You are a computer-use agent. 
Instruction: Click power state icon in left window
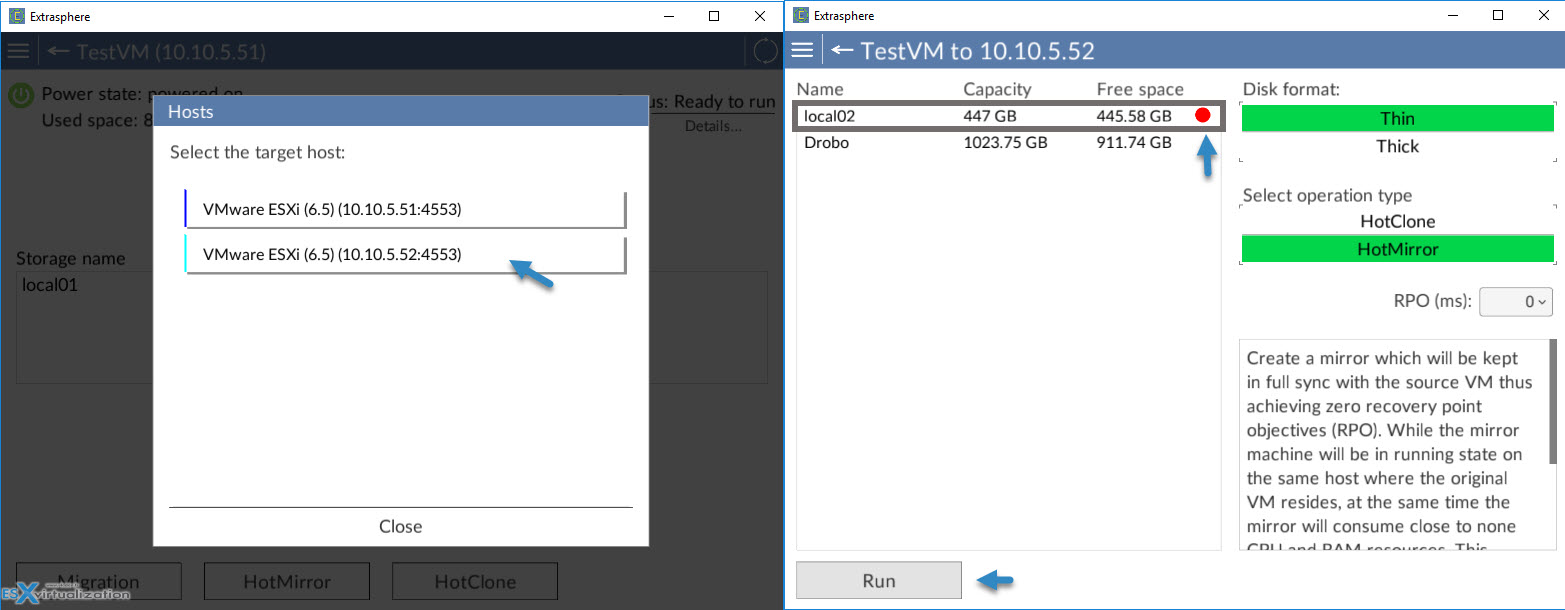pos(21,96)
